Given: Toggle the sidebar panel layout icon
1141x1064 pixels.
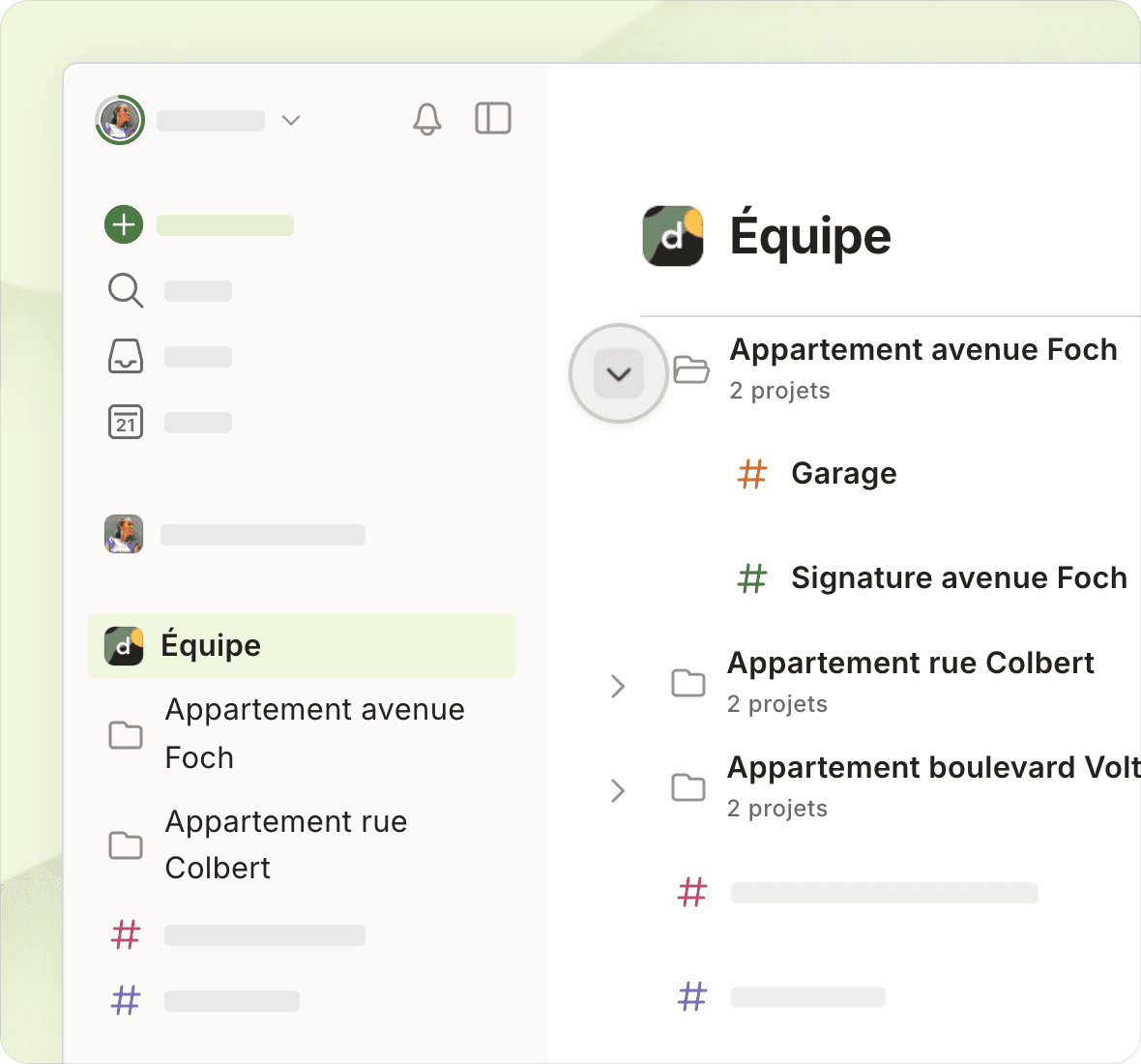Looking at the screenshot, I should click(492, 119).
